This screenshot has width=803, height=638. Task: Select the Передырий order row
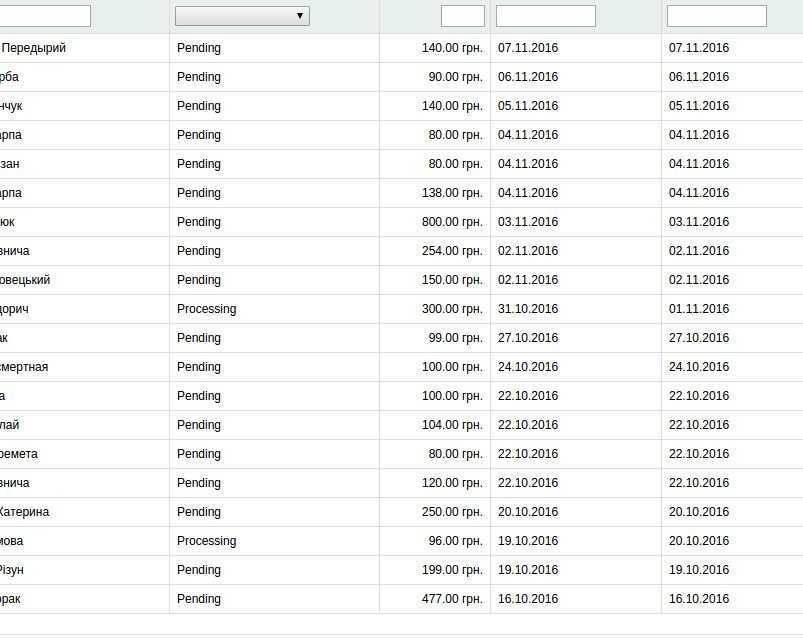(x=402, y=48)
